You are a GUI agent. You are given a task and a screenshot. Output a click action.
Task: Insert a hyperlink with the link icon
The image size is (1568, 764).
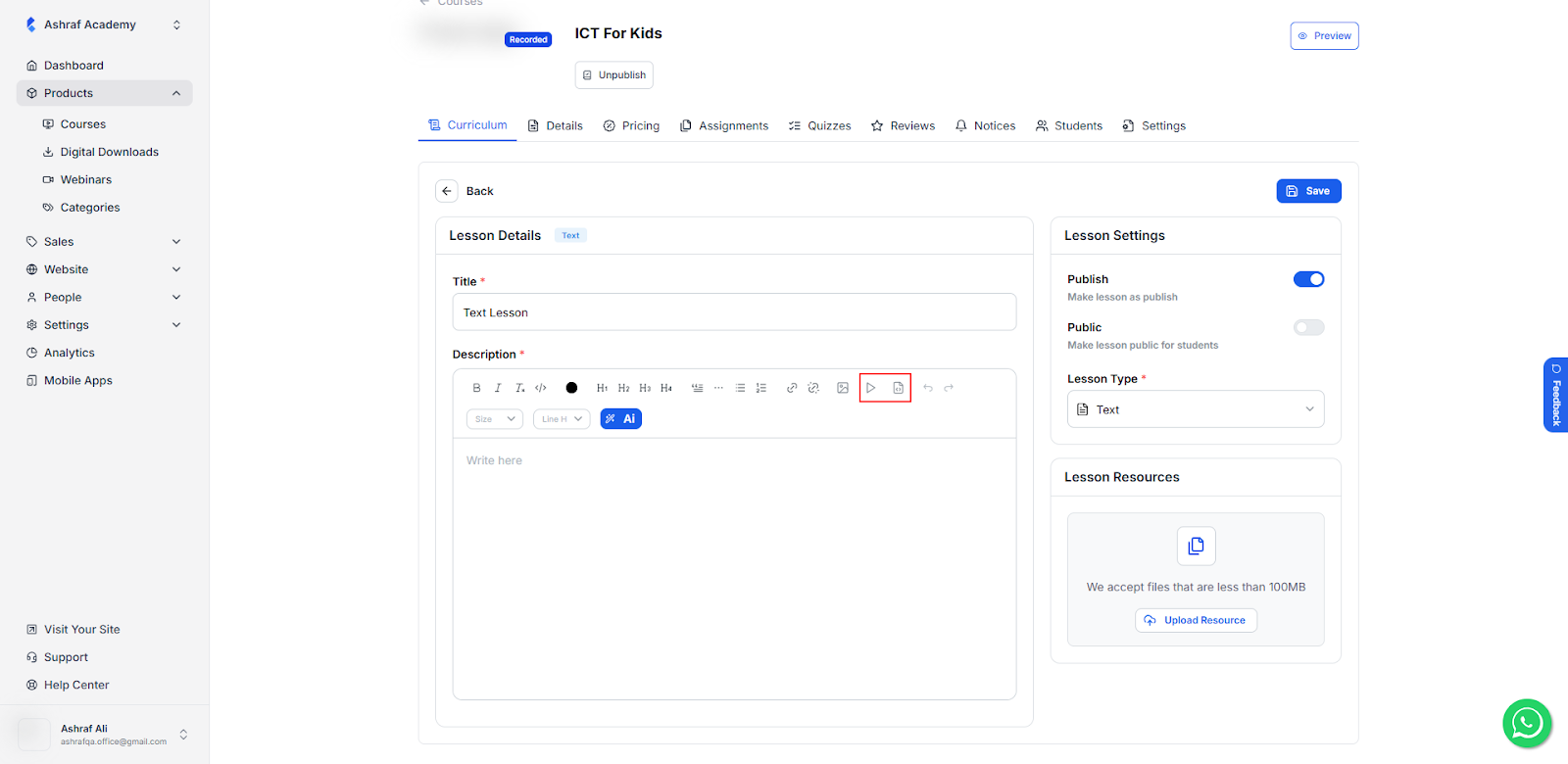[x=792, y=388]
